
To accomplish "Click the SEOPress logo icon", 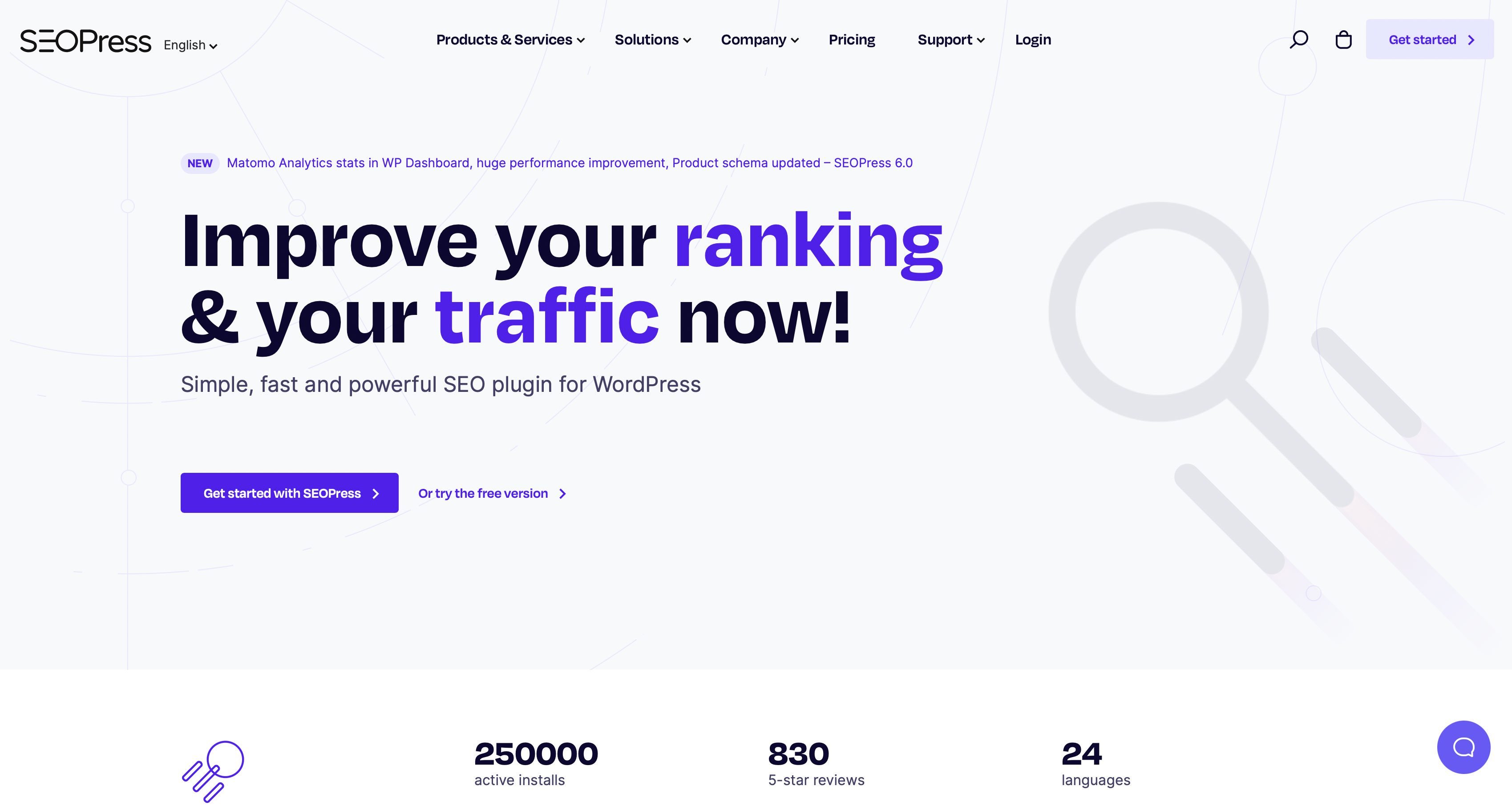I will coord(85,40).
